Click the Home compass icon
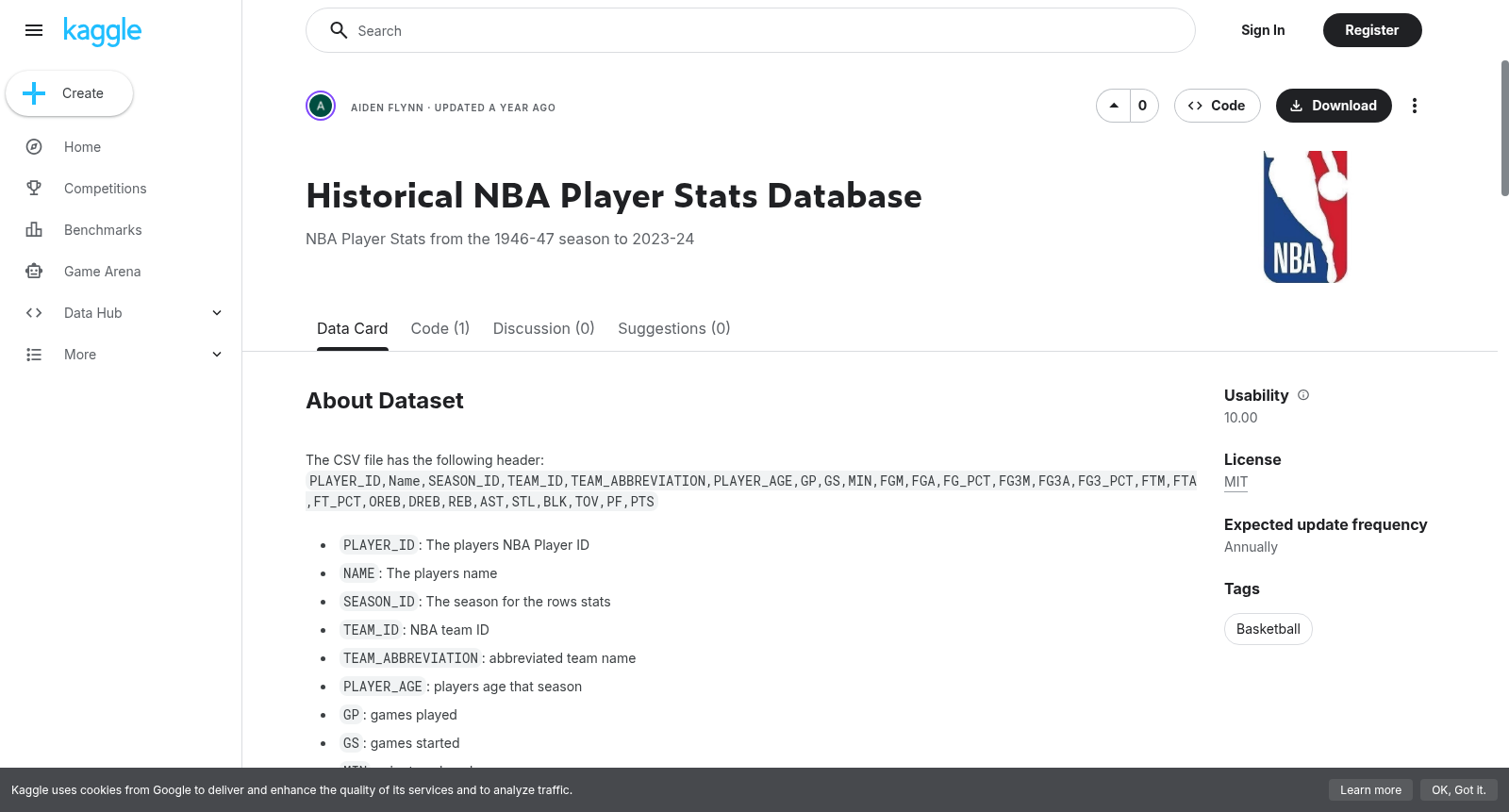 tap(34, 147)
